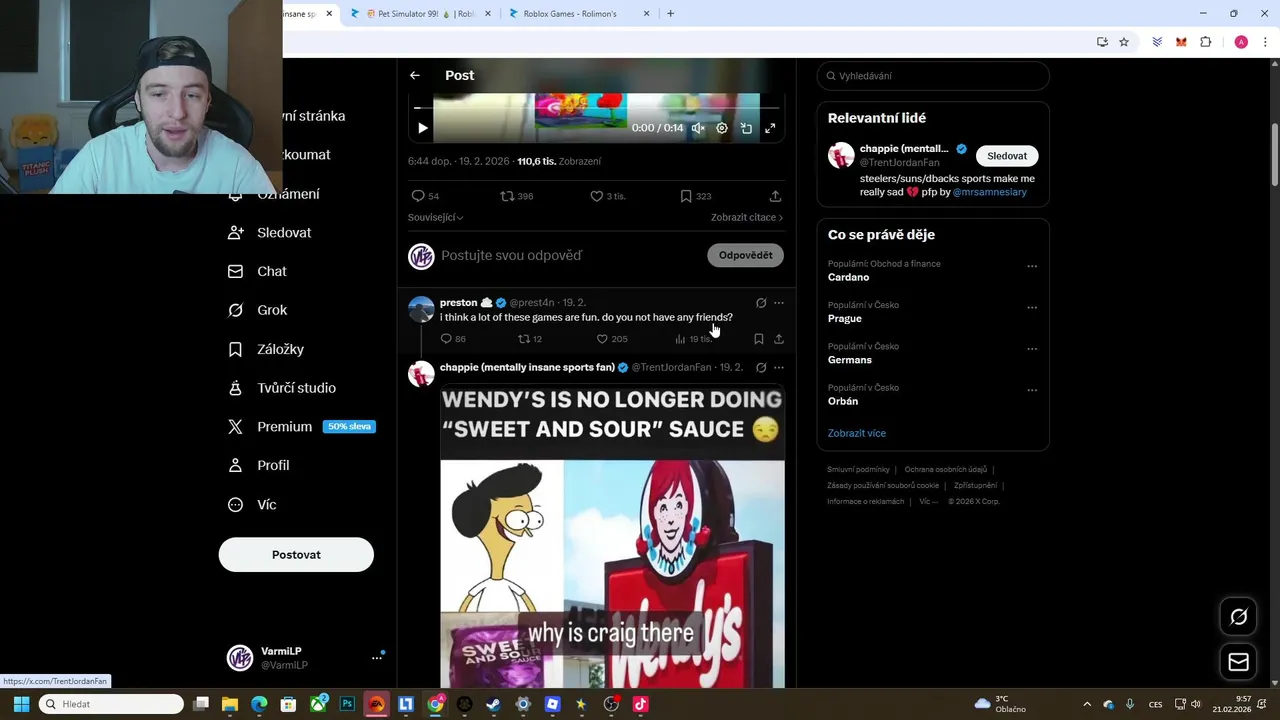Open the Wendy's sweet and sour image
1280x720 pixels.
612,537
